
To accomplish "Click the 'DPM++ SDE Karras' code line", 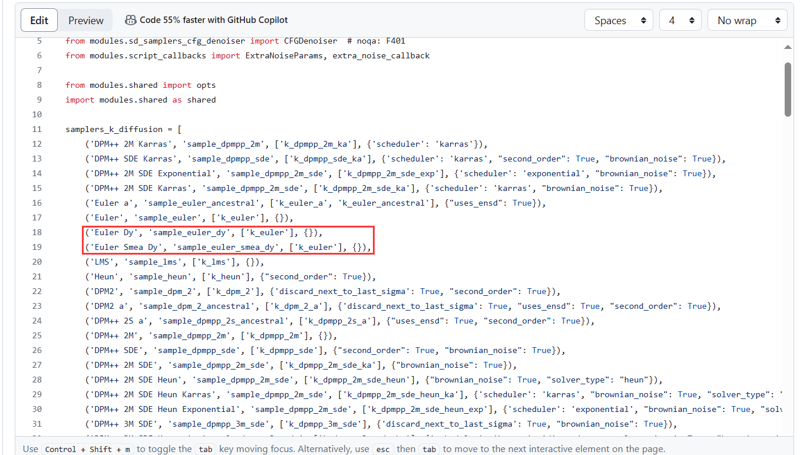I will [x=405, y=159].
